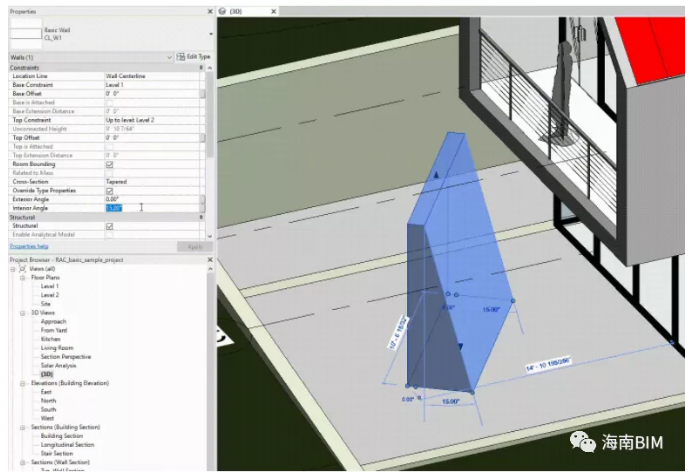The width and height of the screenshot is (689, 473).
Task: Click the associate parameter button beside Base Offset
Action: click(203, 94)
